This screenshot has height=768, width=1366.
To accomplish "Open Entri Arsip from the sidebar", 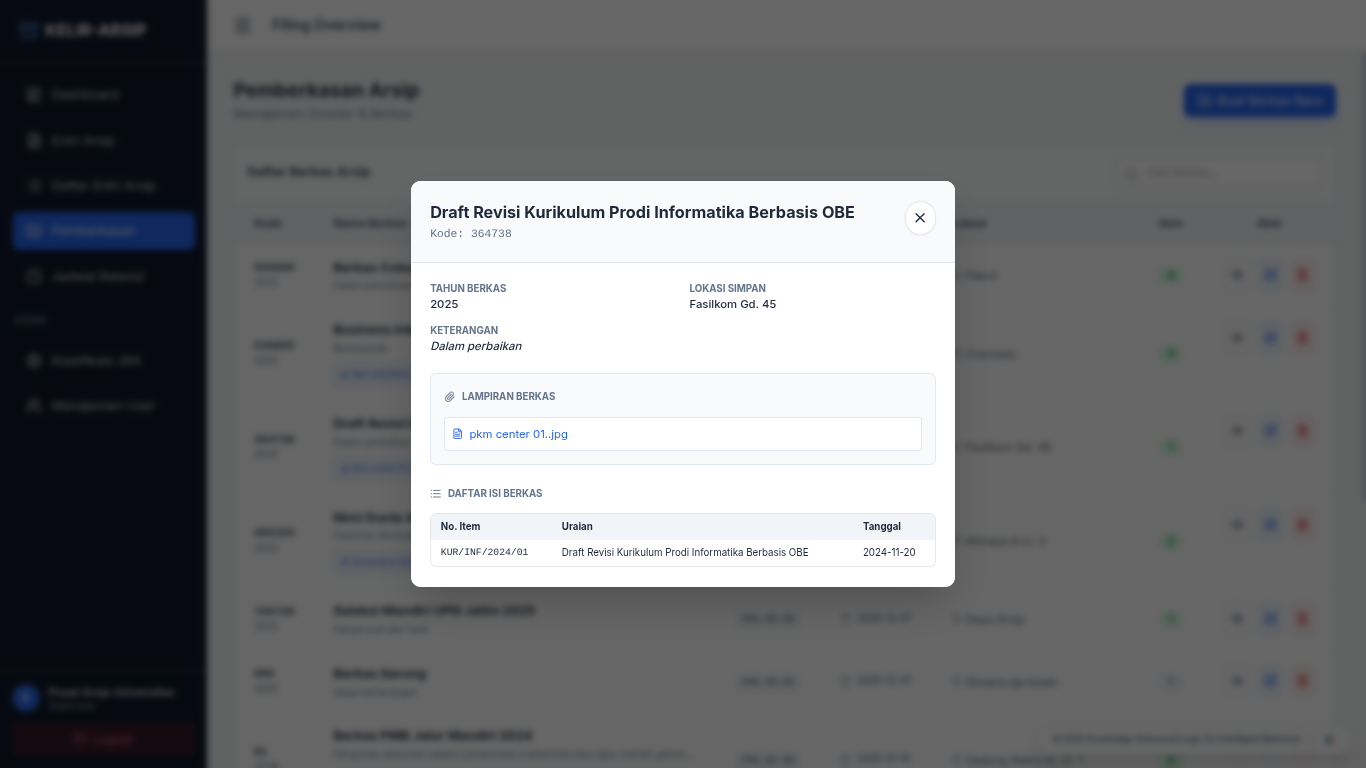I will click(83, 141).
